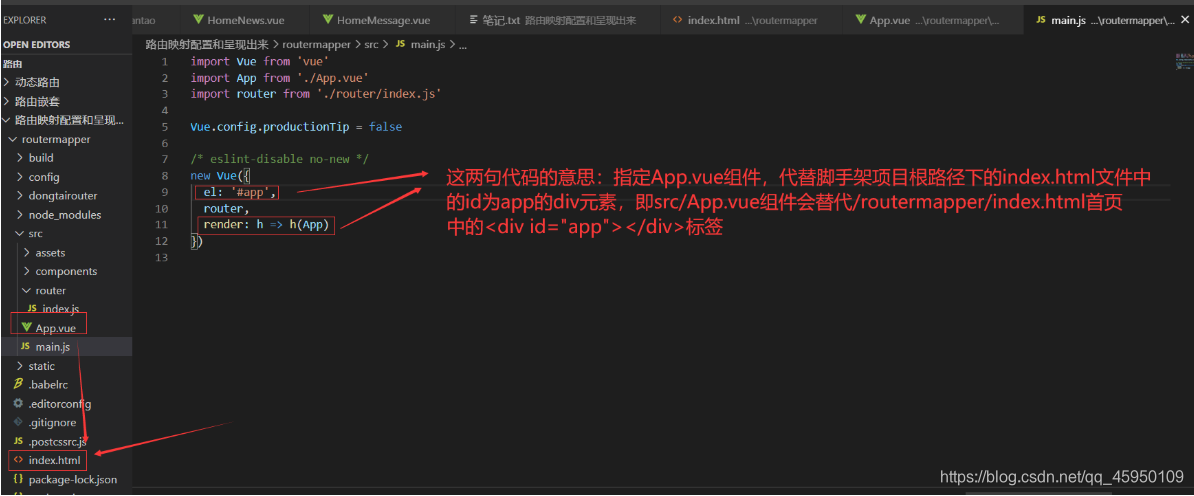The height and width of the screenshot is (496, 1194).
Task: Expand the node_modules folder
Action: 65,215
